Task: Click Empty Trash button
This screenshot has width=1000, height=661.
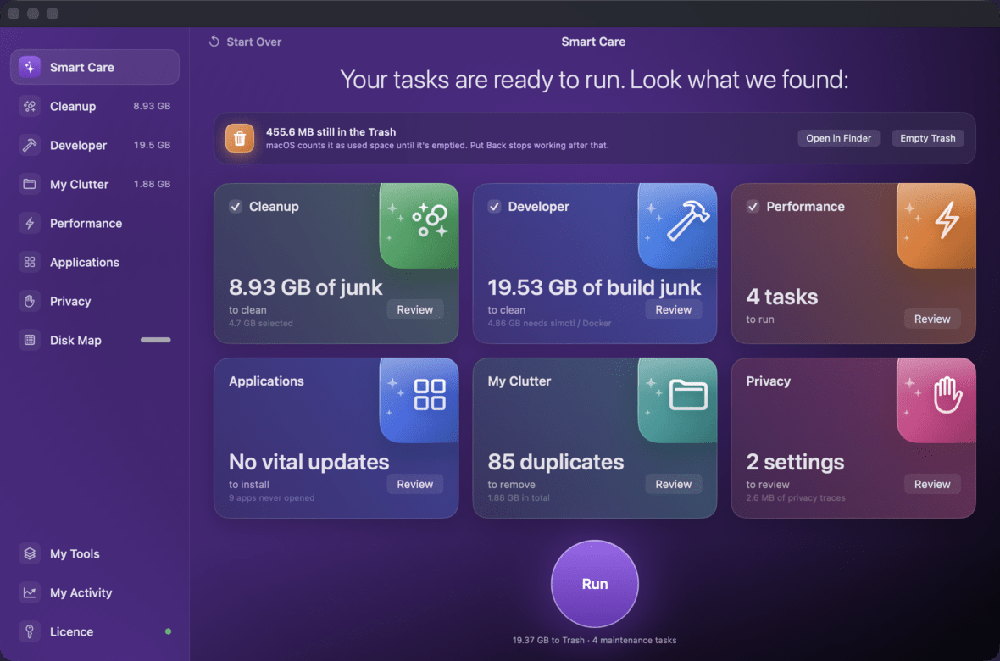Action: [x=927, y=138]
